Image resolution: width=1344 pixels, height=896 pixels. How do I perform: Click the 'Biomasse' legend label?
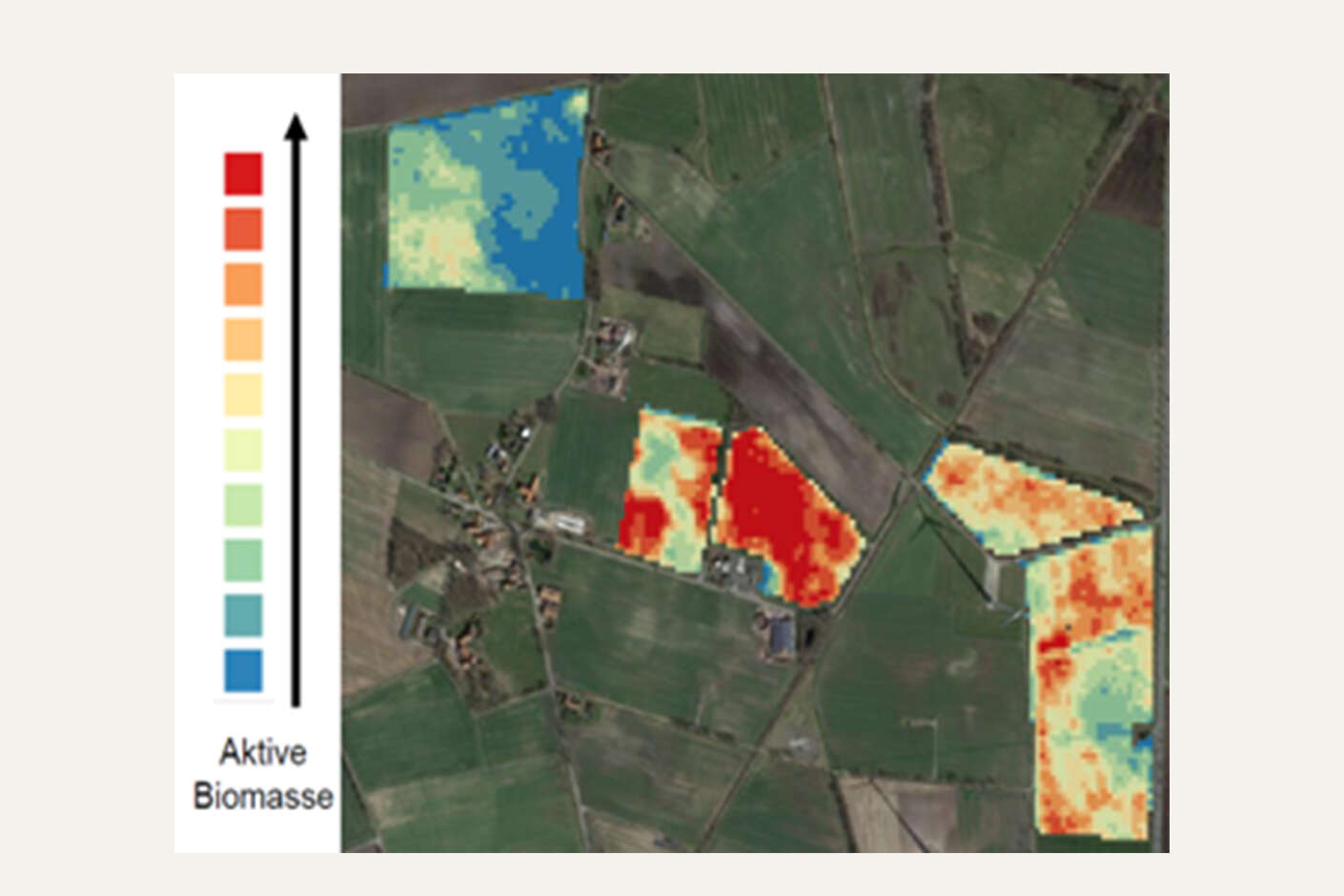[x=263, y=796]
